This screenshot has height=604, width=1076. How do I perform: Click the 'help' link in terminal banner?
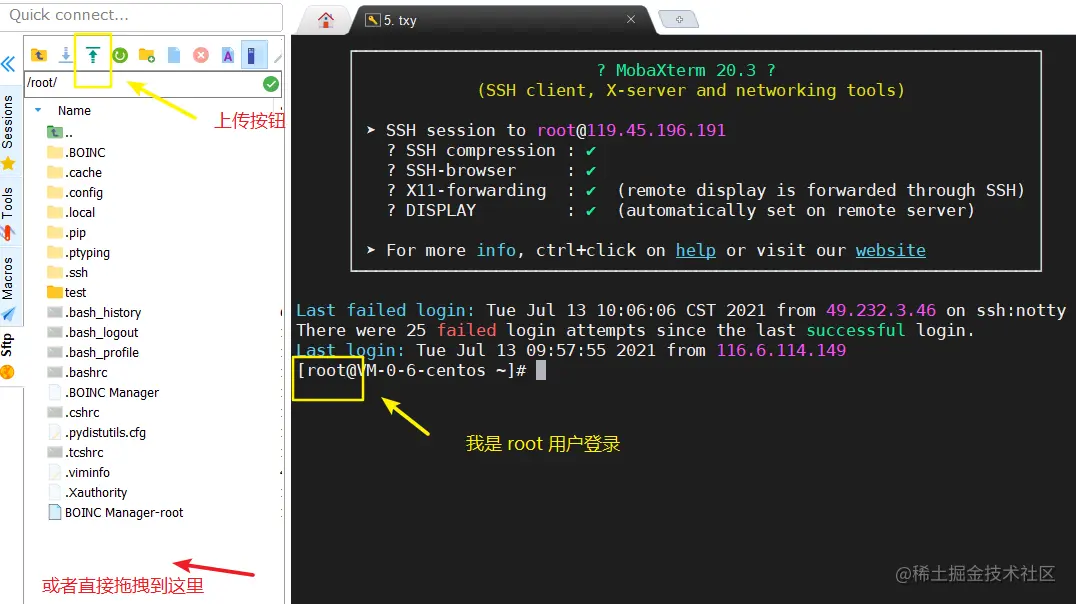click(x=695, y=251)
